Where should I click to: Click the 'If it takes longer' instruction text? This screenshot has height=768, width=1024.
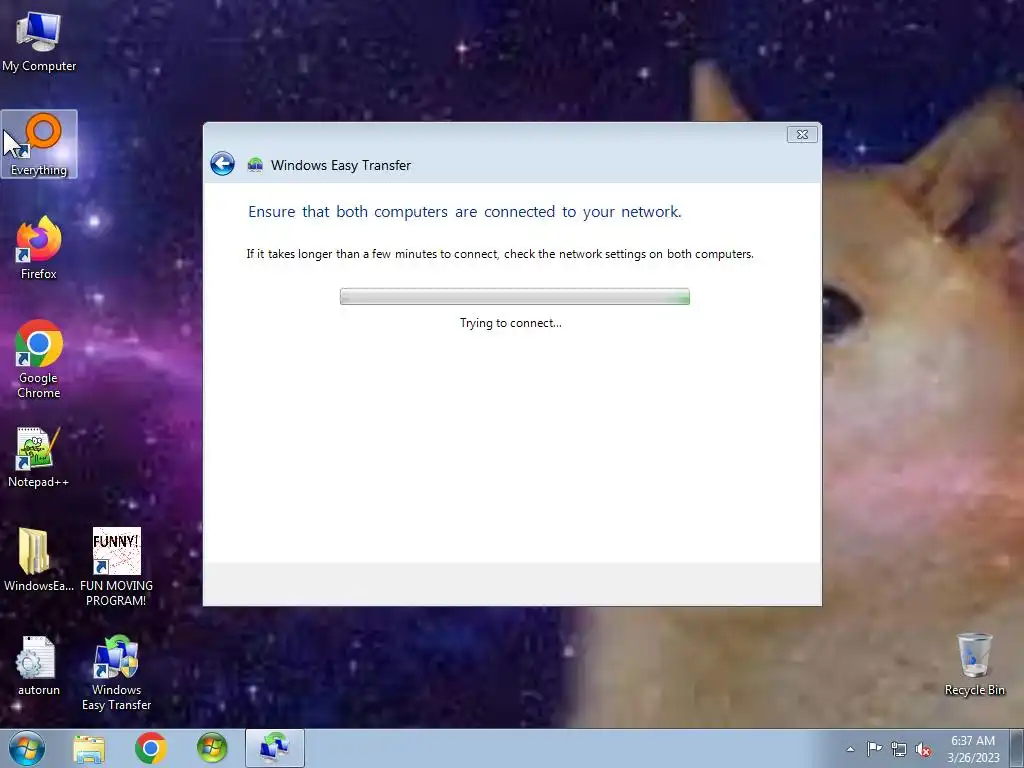[x=500, y=254]
